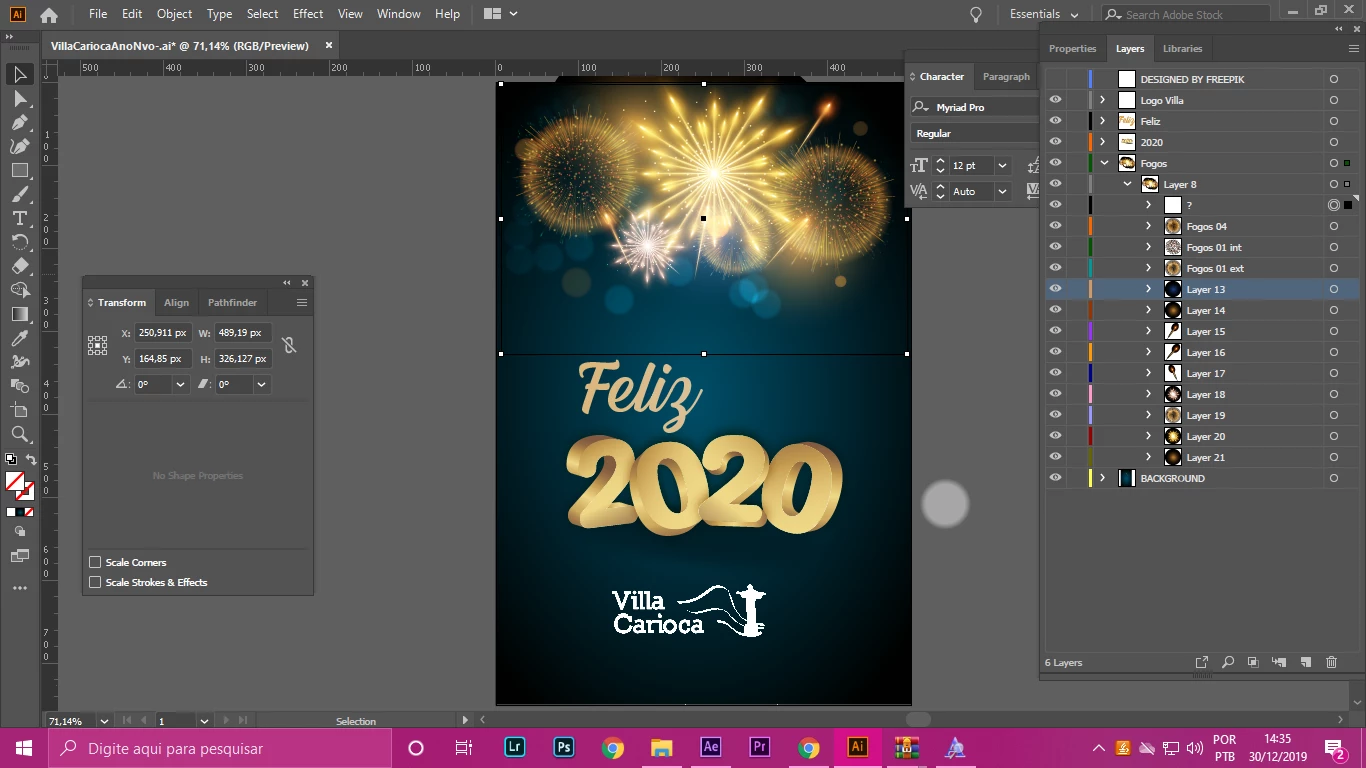Select the Curvature tool
The width and height of the screenshot is (1366, 768).
coord(19,146)
